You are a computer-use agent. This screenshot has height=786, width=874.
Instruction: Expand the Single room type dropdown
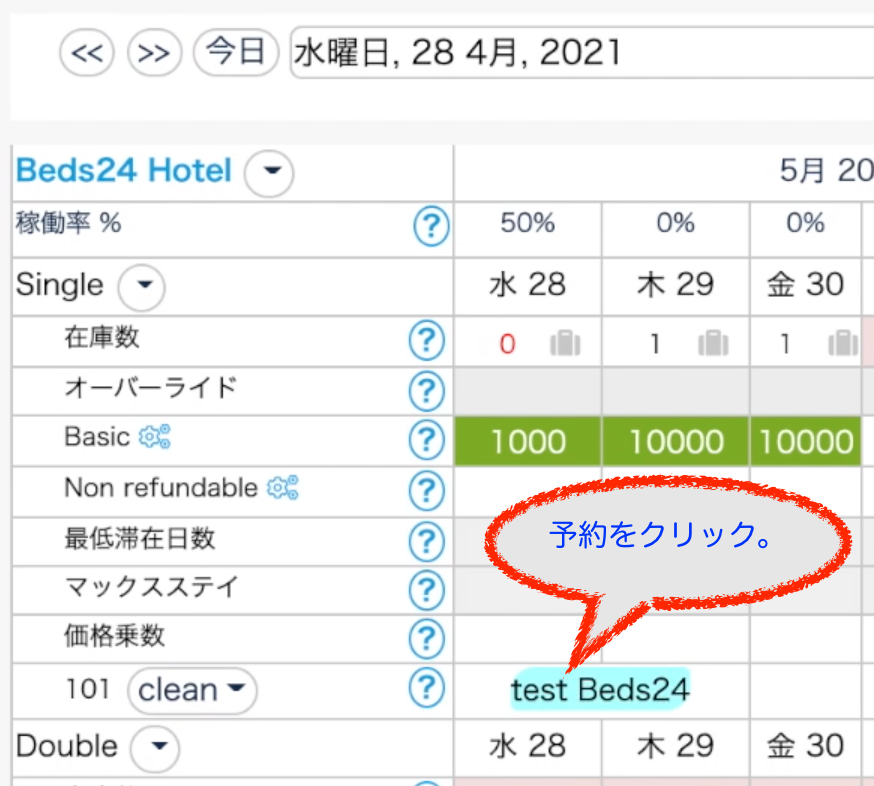pyautogui.click(x=141, y=288)
